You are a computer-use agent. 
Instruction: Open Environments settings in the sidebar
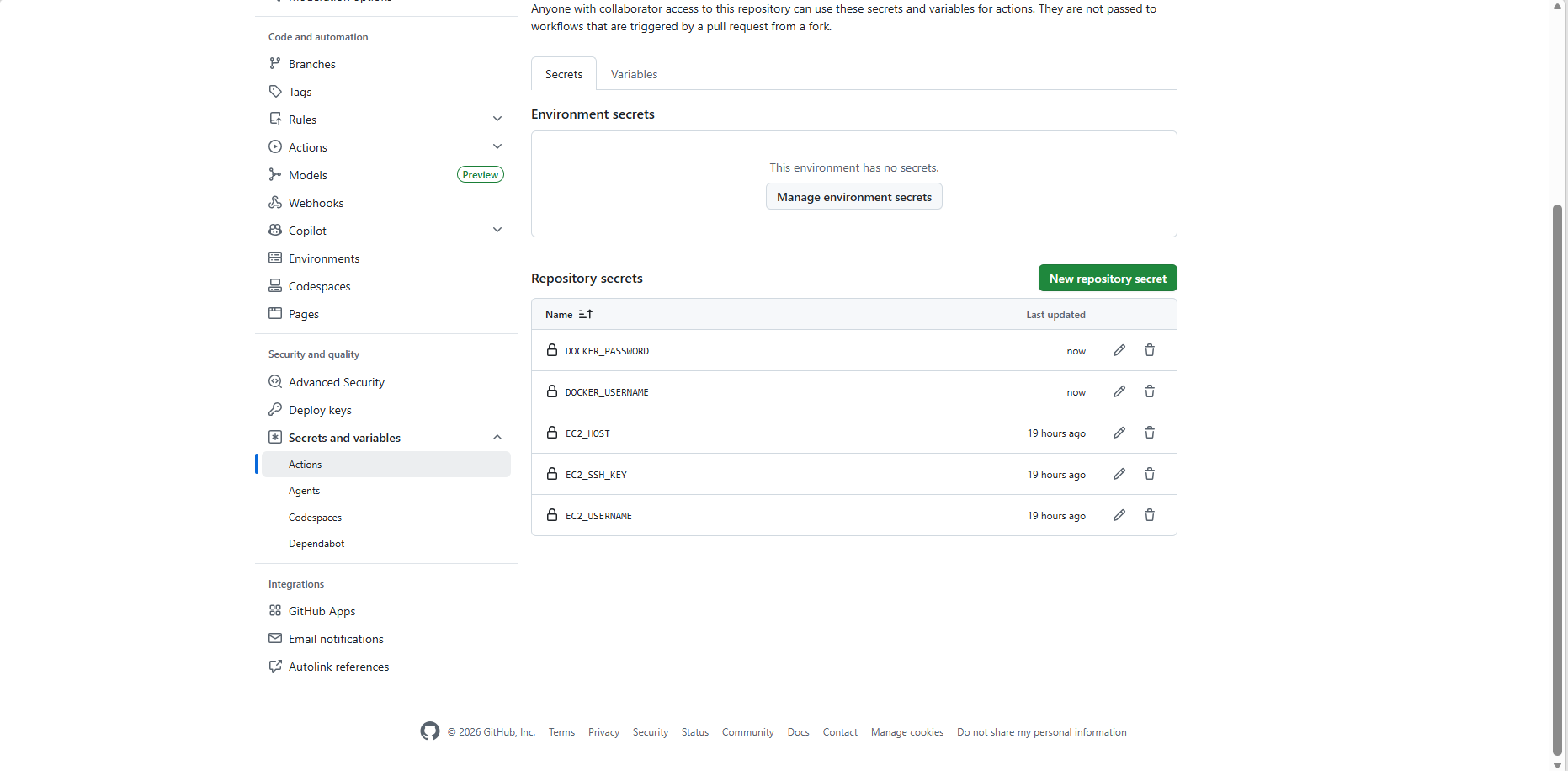pos(386,258)
